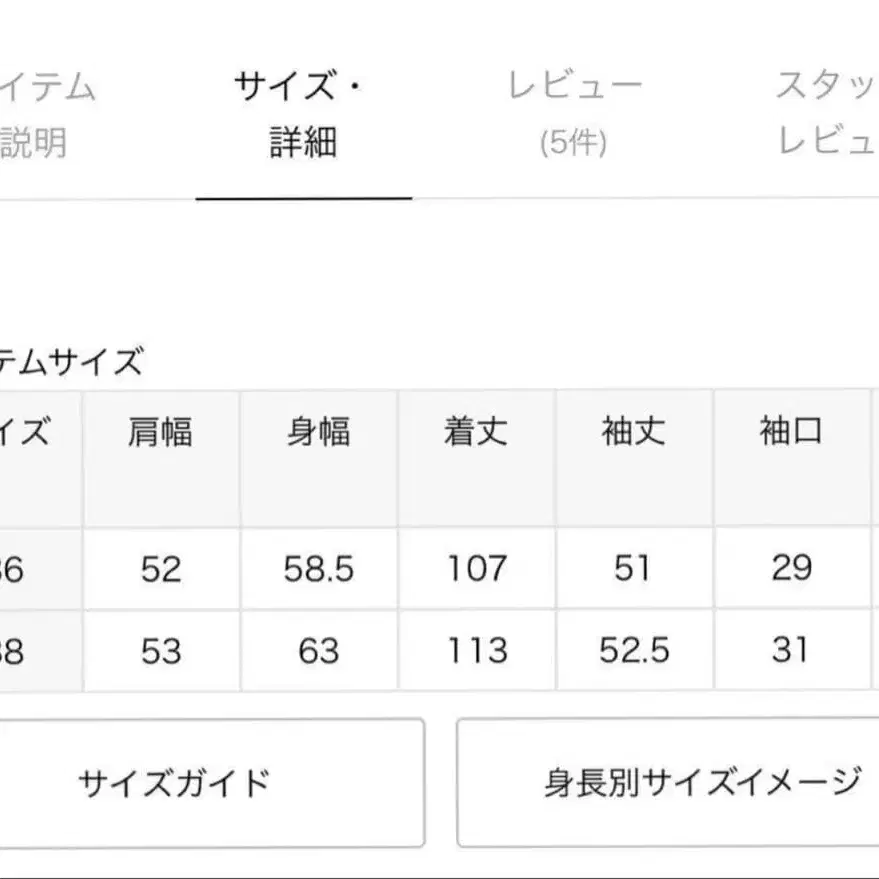Click the 113 length measurement cell
Screen dimensions: 879x879
click(476, 651)
